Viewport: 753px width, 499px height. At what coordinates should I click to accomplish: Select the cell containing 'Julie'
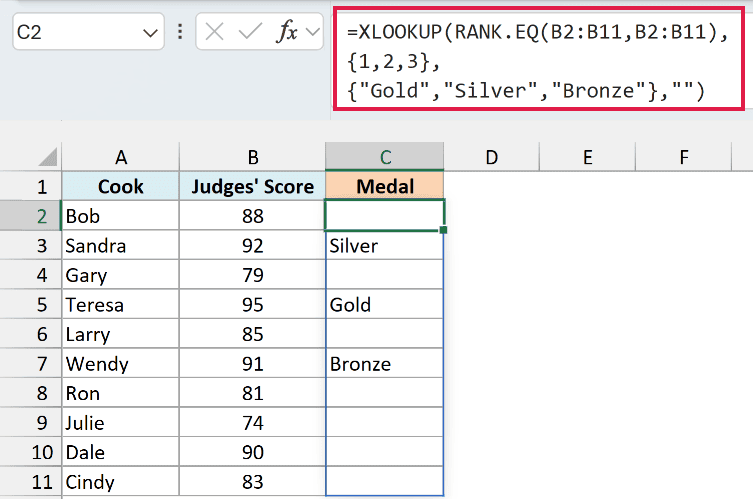tap(121, 423)
